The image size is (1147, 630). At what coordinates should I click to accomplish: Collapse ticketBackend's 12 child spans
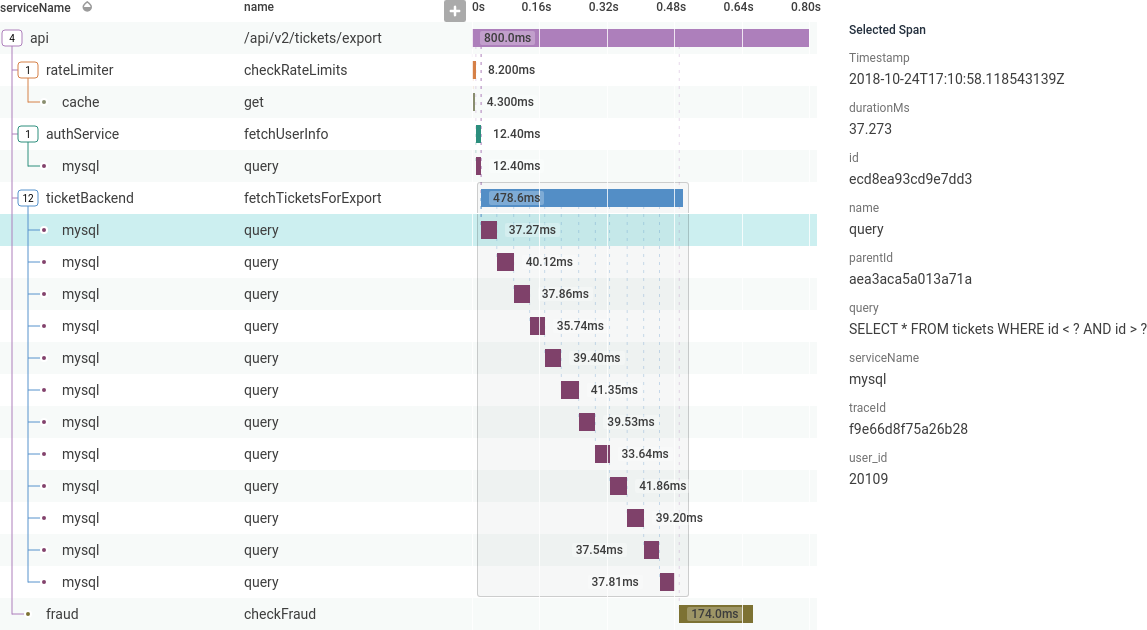coord(27,198)
